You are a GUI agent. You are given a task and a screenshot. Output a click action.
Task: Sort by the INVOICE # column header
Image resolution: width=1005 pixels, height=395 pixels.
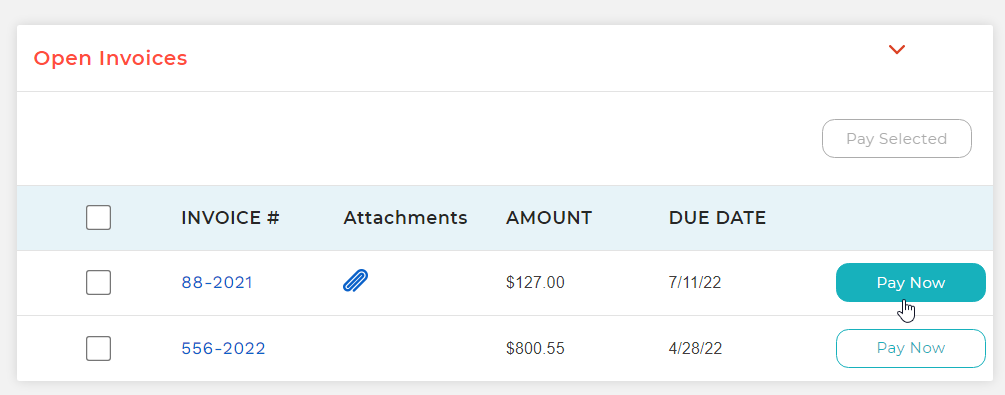pos(230,218)
